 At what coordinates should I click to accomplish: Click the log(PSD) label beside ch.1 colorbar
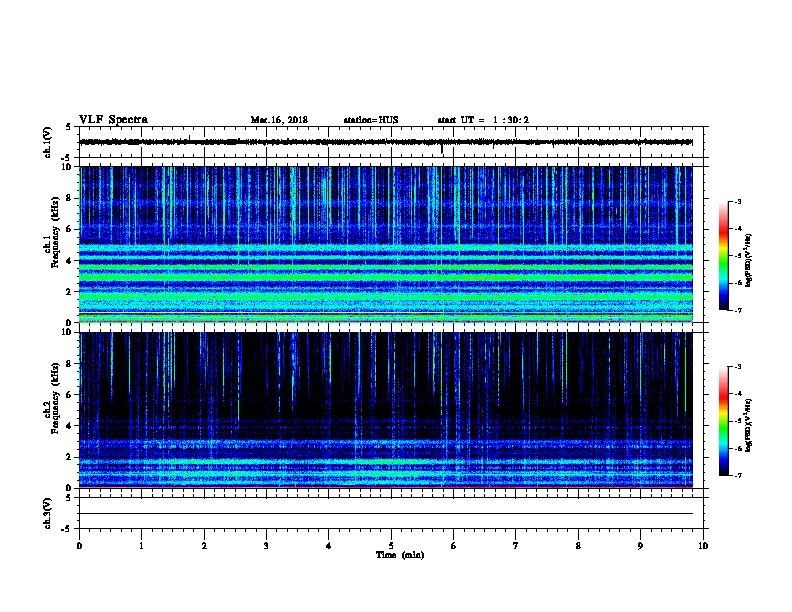tap(748, 260)
